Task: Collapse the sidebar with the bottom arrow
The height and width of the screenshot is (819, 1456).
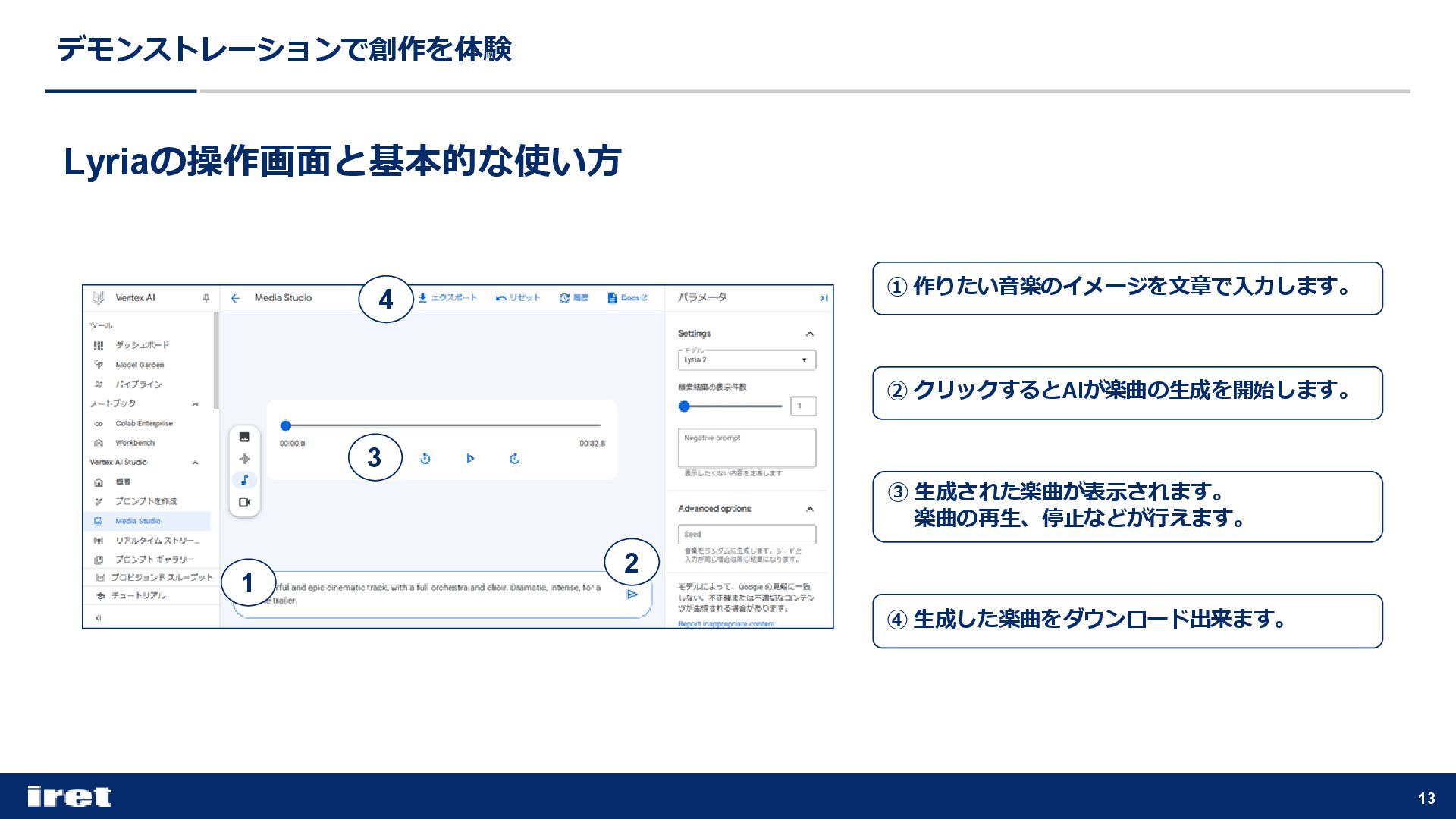Action: 98,618
